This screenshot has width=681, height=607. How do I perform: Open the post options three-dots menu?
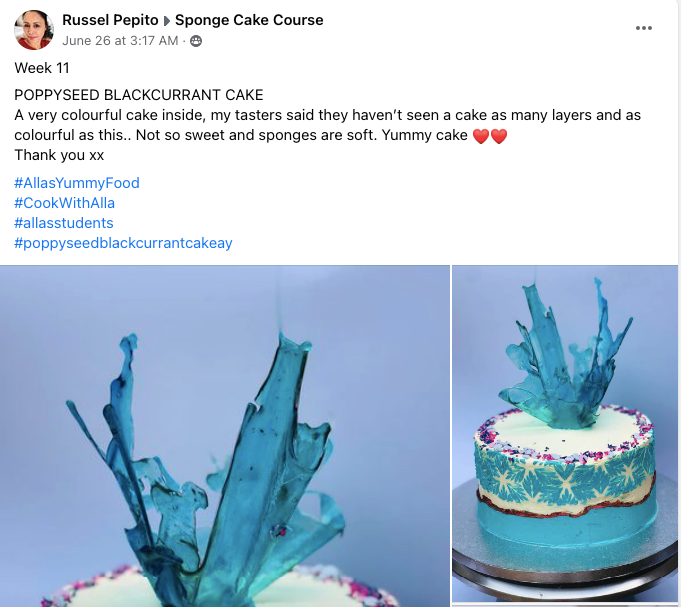coord(643,28)
